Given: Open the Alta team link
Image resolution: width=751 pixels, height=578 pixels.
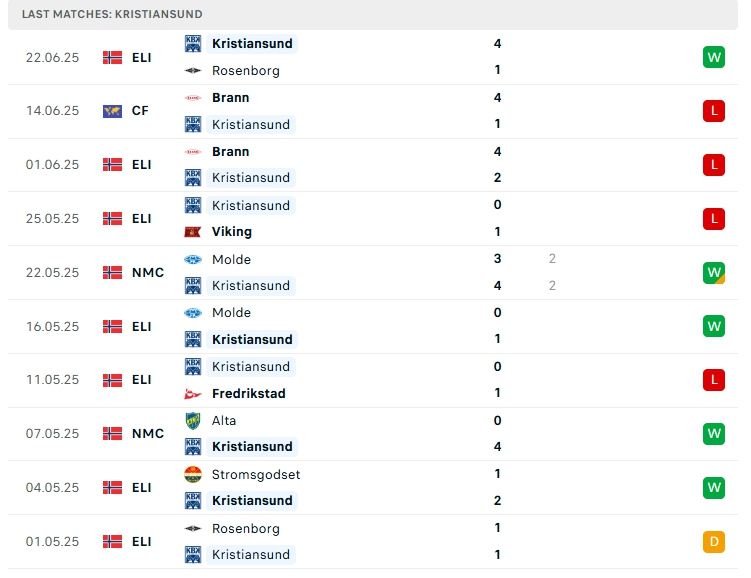Looking at the screenshot, I should 224,421.
